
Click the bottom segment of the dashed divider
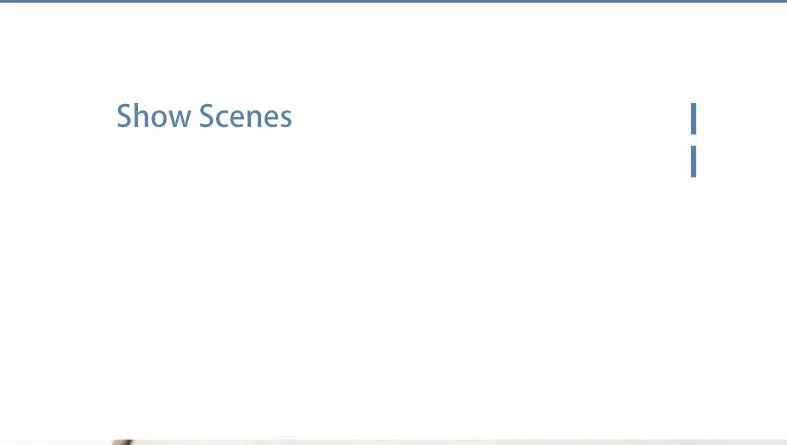click(693, 162)
